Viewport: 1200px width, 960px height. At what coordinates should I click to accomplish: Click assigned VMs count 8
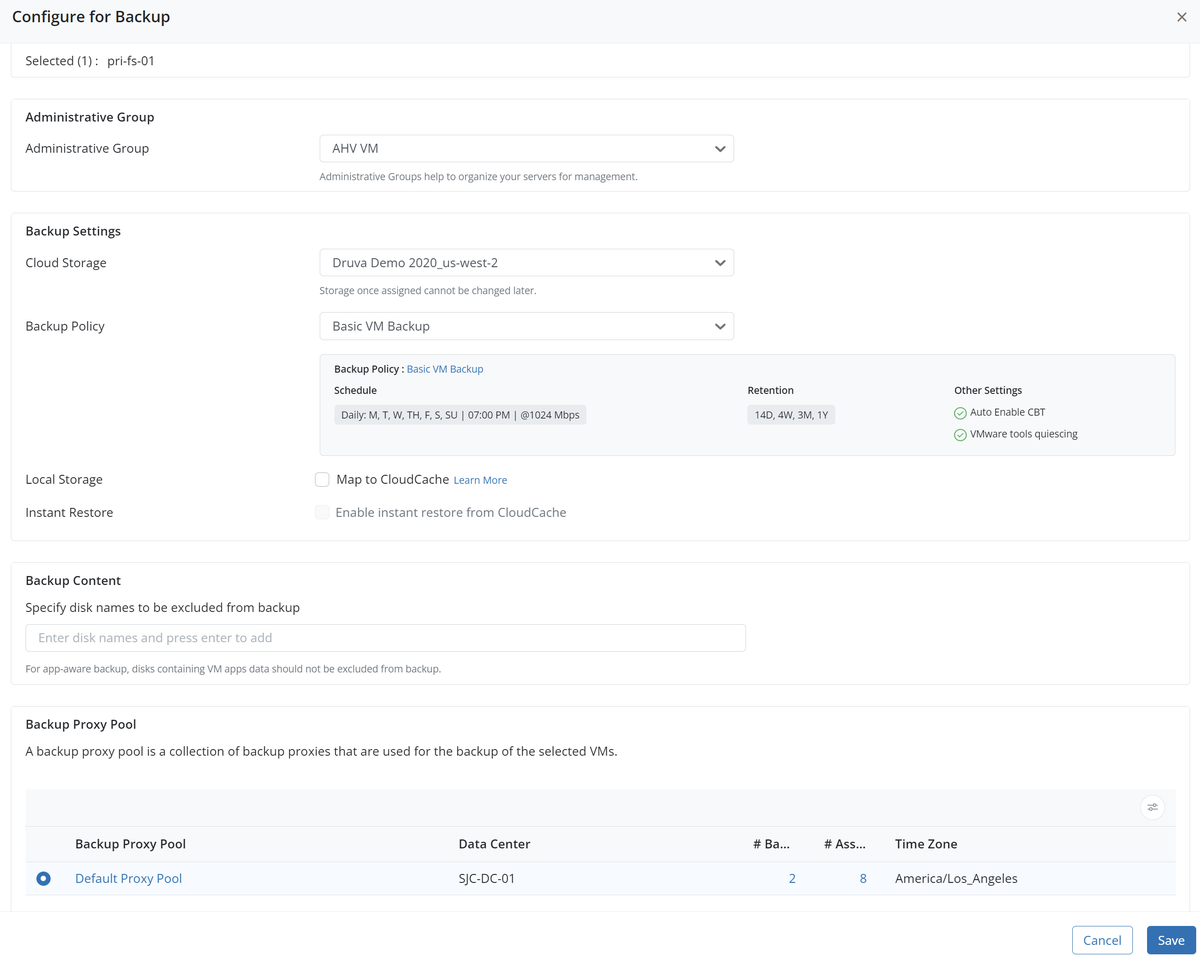[862, 879]
